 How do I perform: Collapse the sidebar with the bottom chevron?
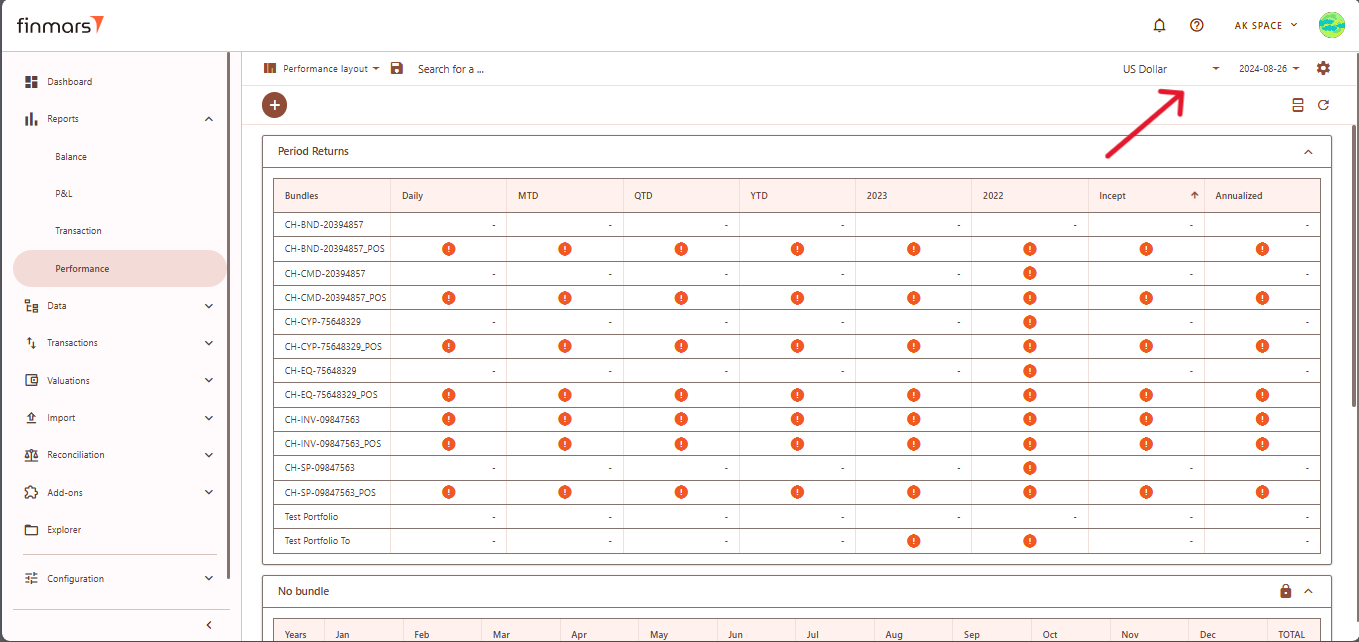pyautogui.click(x=209, y=625)
